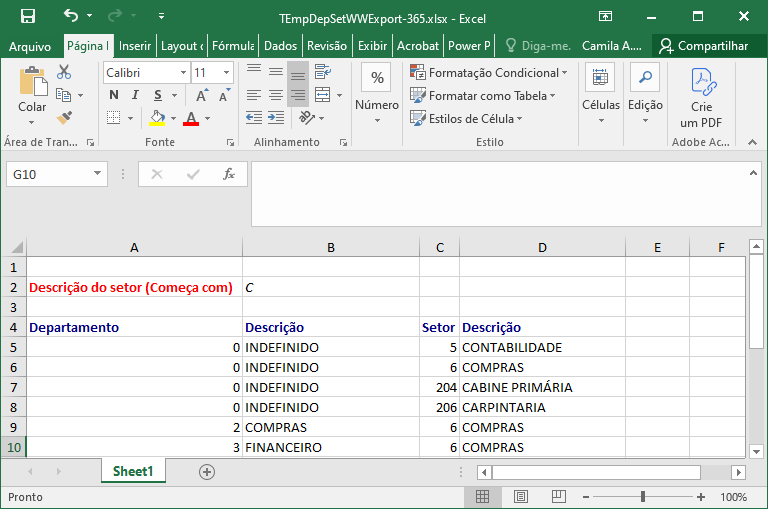The image size is (768, 509).
Task: Undo the last action
Action: point(71,16)
